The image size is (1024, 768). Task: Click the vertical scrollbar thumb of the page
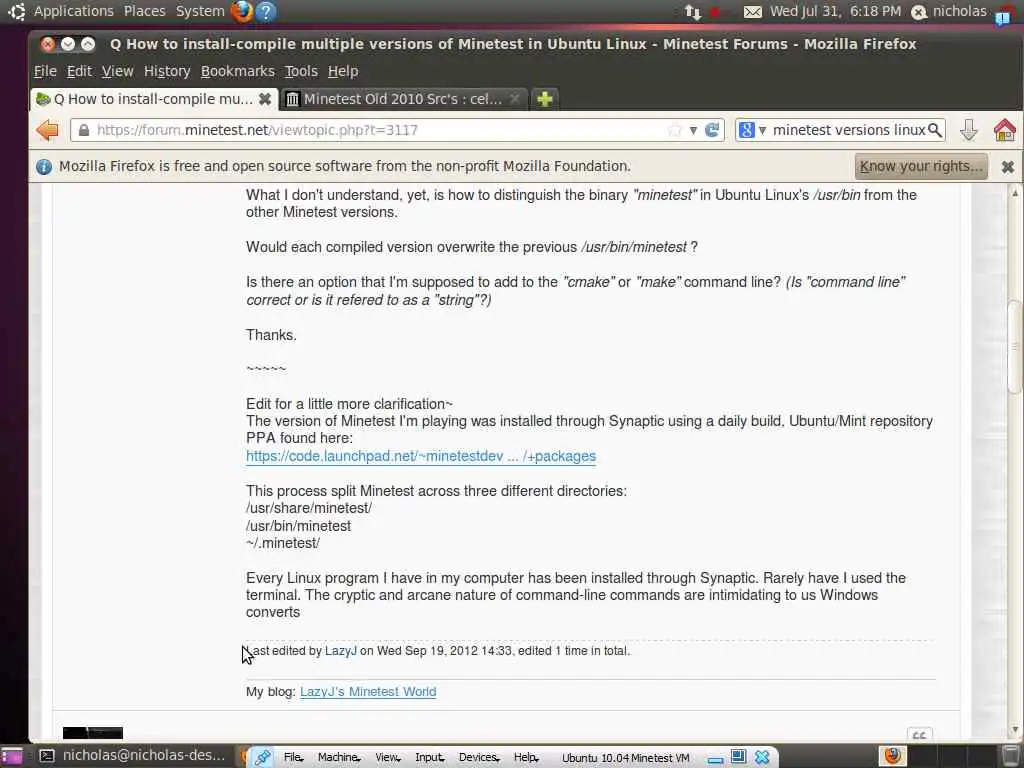point(1014,346)
